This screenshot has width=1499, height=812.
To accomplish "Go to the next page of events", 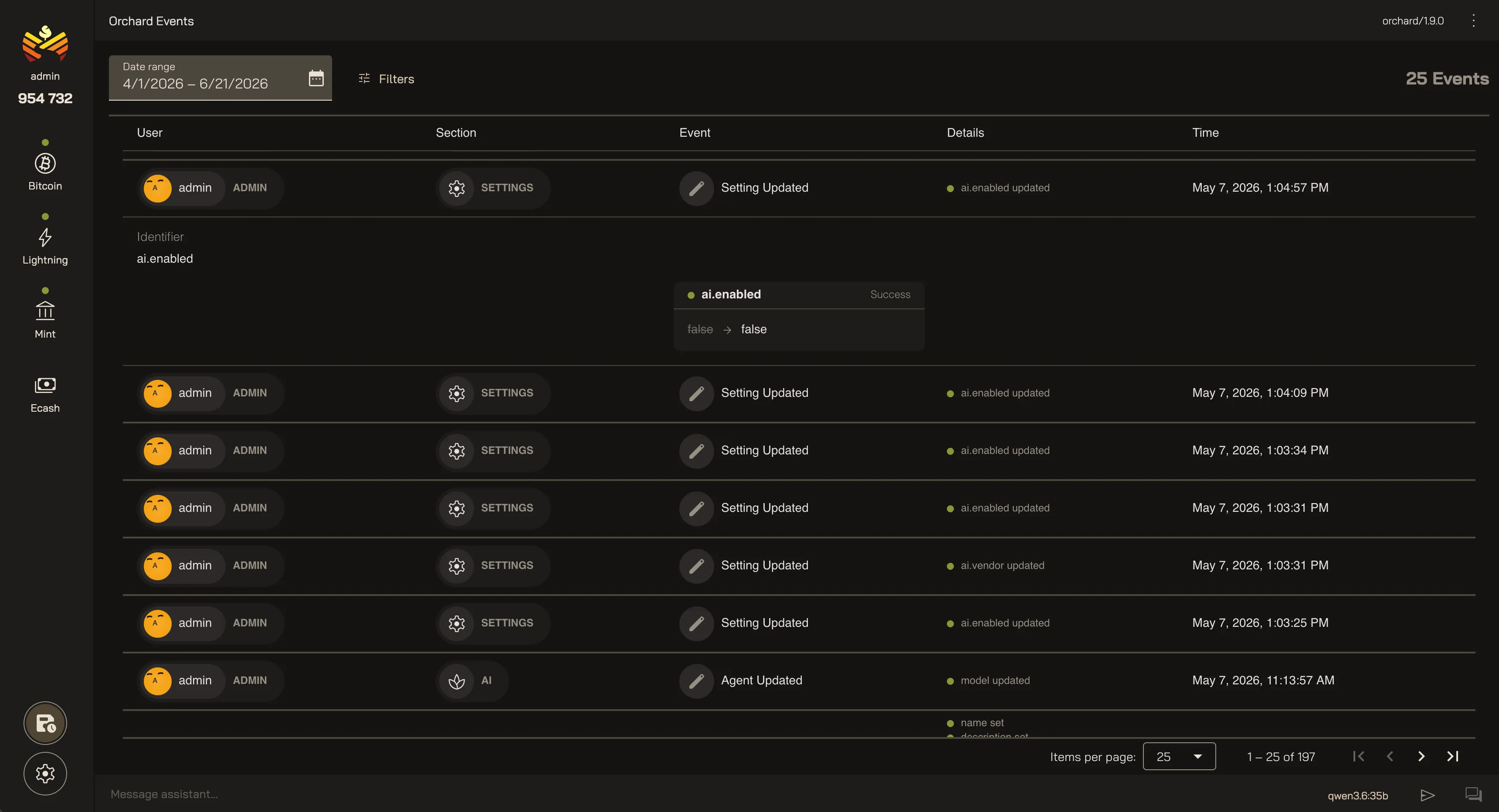I will (1421, 756).
